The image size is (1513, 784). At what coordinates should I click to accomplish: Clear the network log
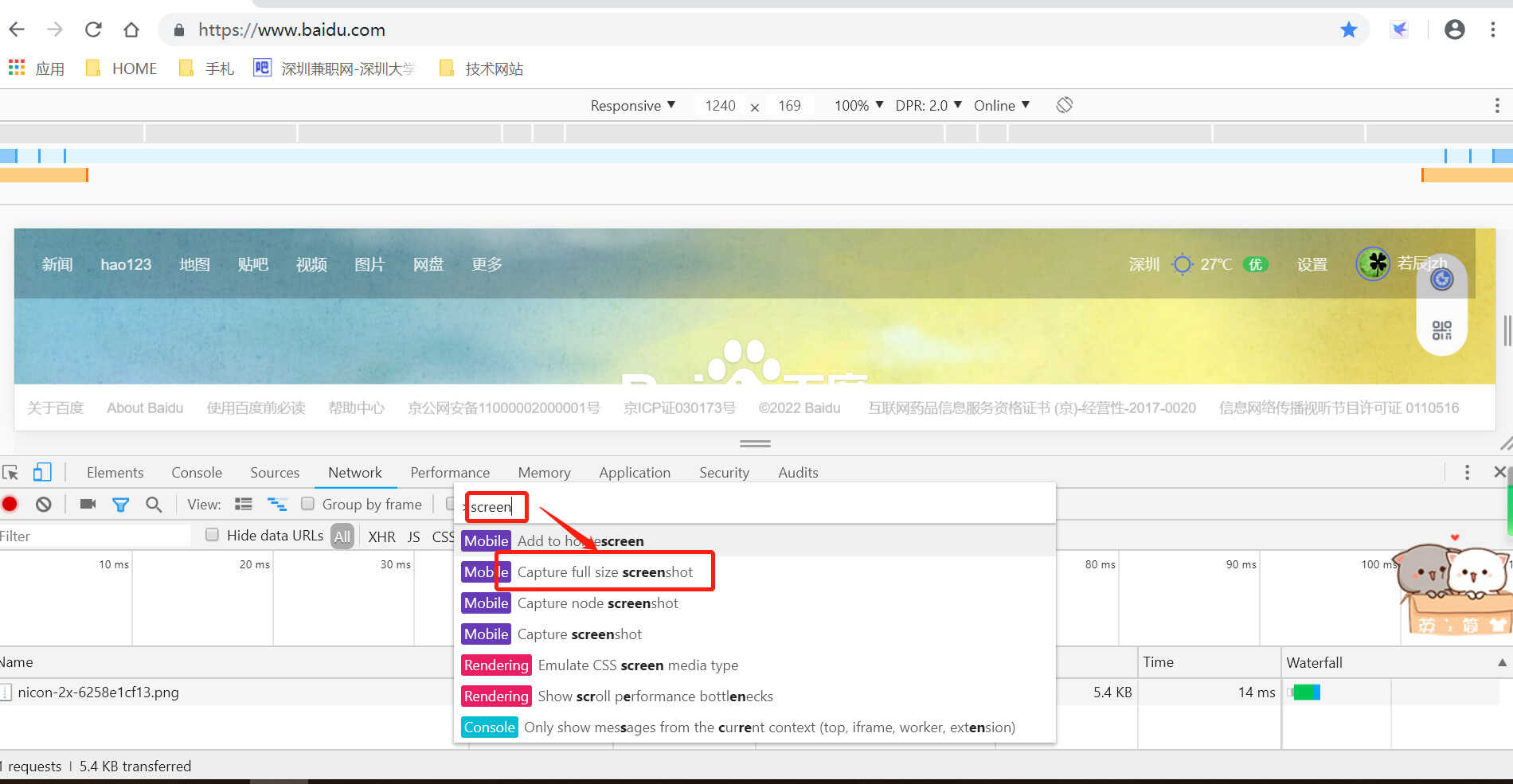point(44,504)
